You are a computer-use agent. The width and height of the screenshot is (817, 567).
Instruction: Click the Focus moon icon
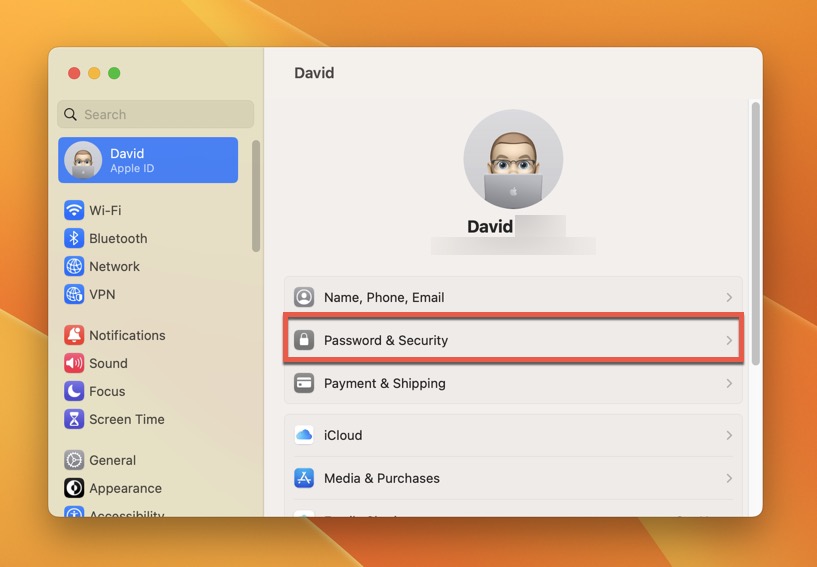(74, 391)
